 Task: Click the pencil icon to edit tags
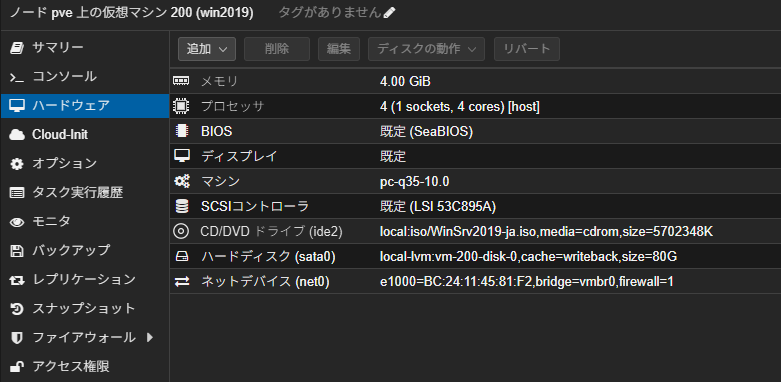pos(390,13)
